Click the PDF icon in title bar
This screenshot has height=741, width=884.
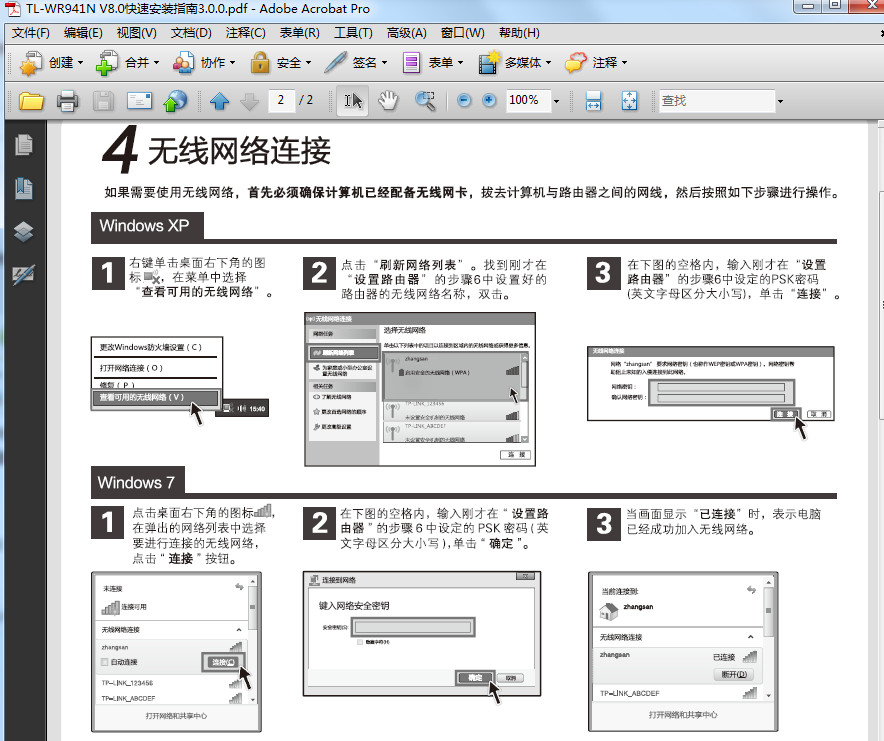(12, 9)
